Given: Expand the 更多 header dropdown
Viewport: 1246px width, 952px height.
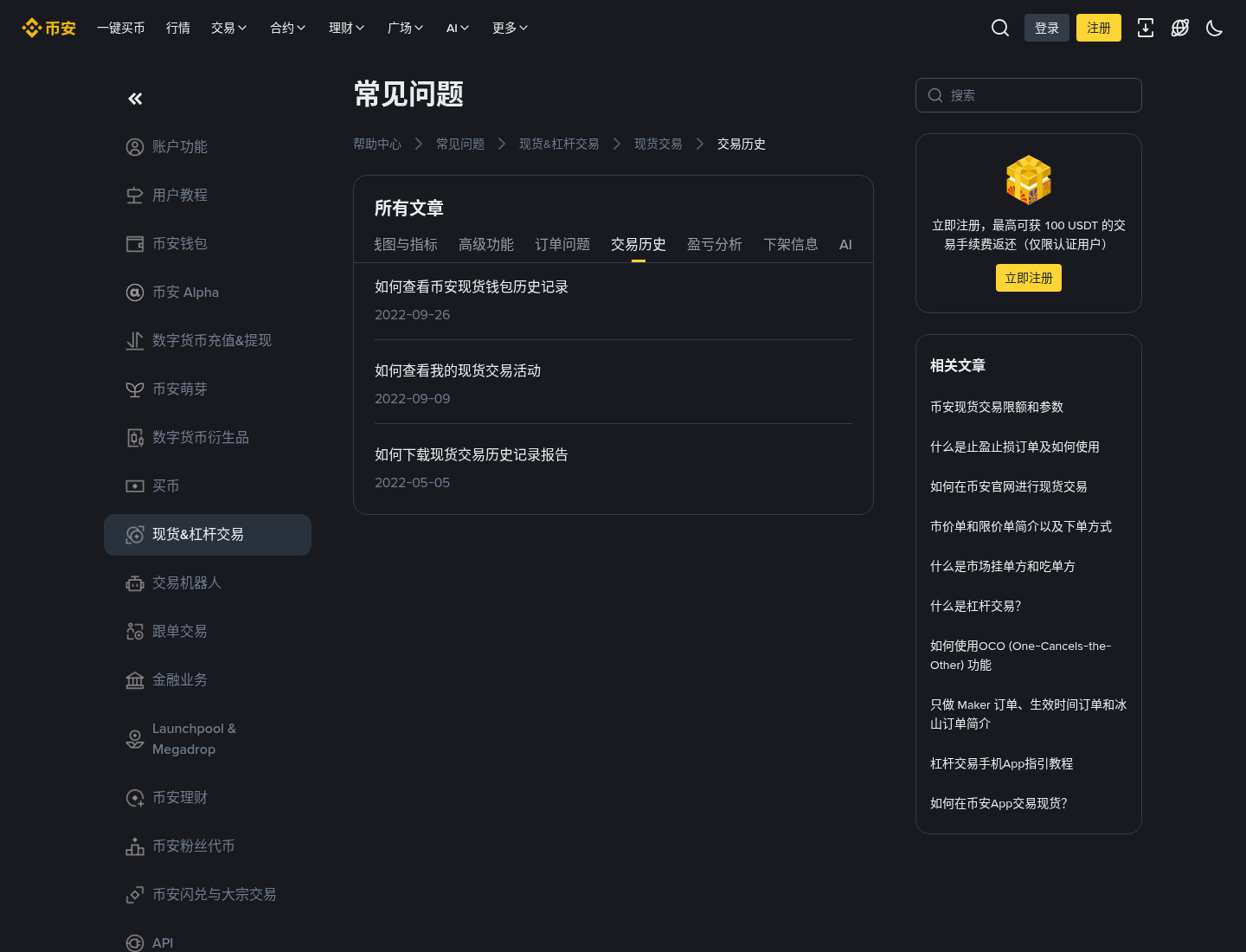Looking at the screenshot, I should tap(511, 28).
